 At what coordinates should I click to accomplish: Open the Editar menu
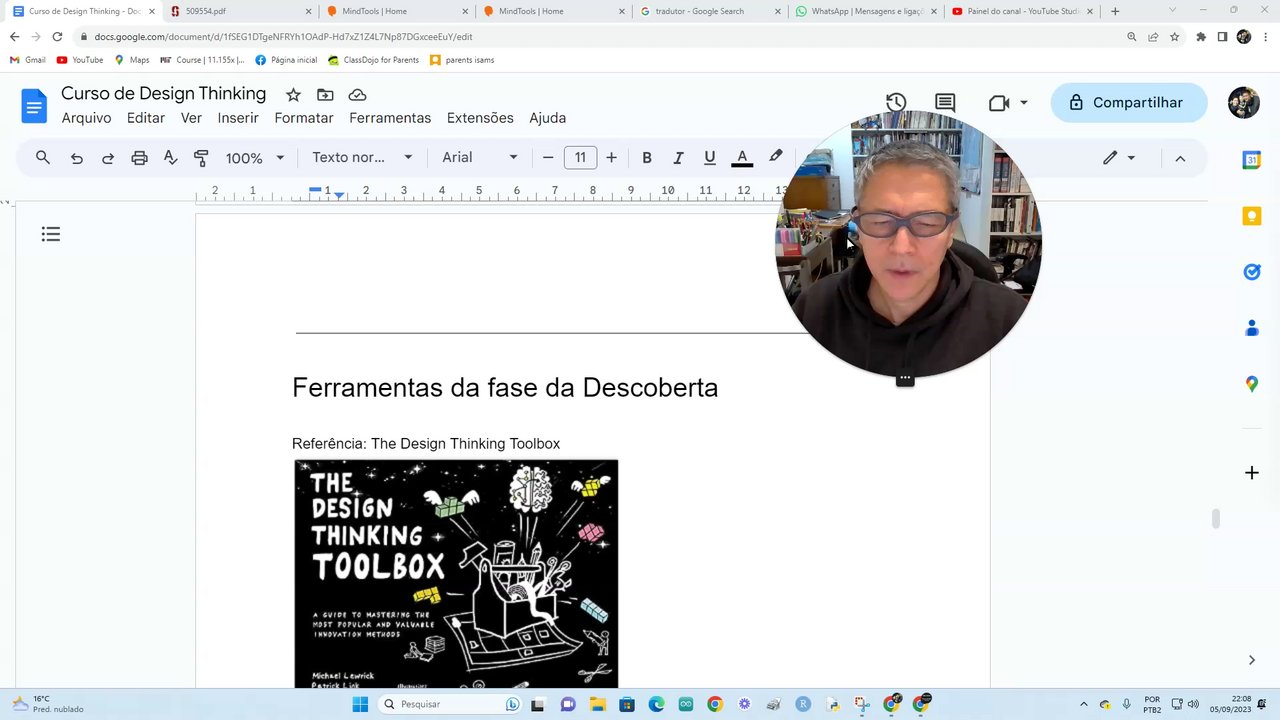point(146,118)
